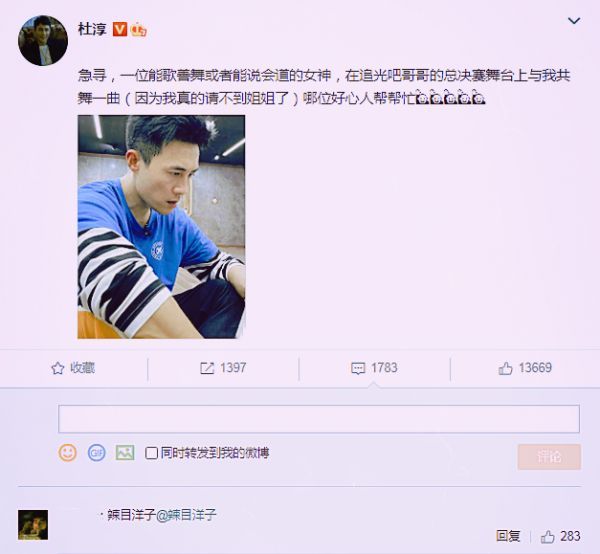This screenshot has width=600, height=554.
Task: Submit with the 评论 button
Action: [549, 456]
